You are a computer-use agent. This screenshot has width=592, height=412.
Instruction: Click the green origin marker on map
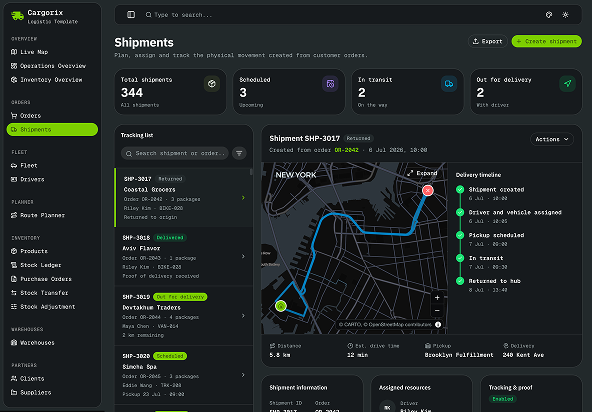point(281,306)
